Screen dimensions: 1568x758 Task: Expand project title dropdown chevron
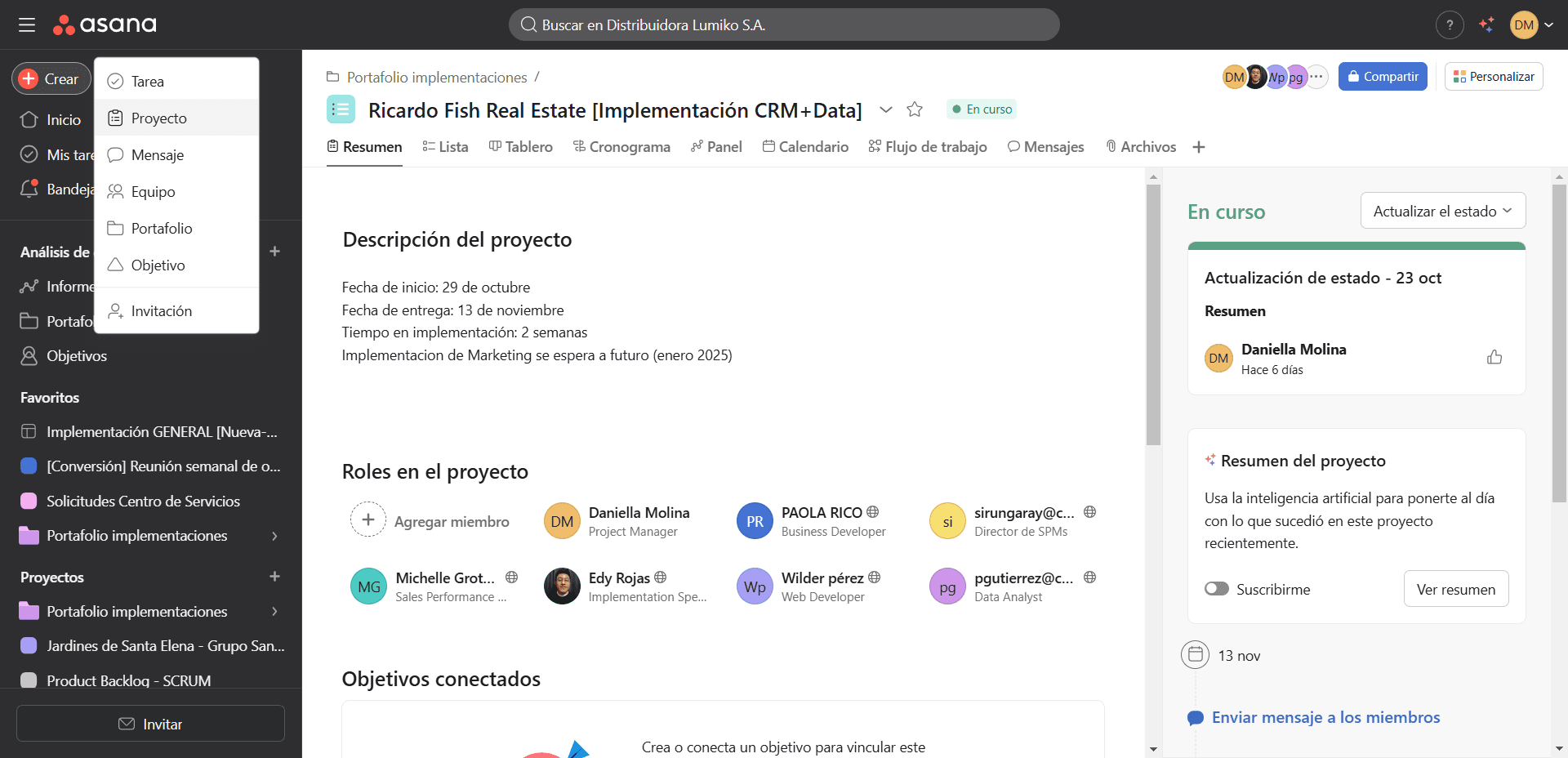pyautogui.click(x=886, y=109)
